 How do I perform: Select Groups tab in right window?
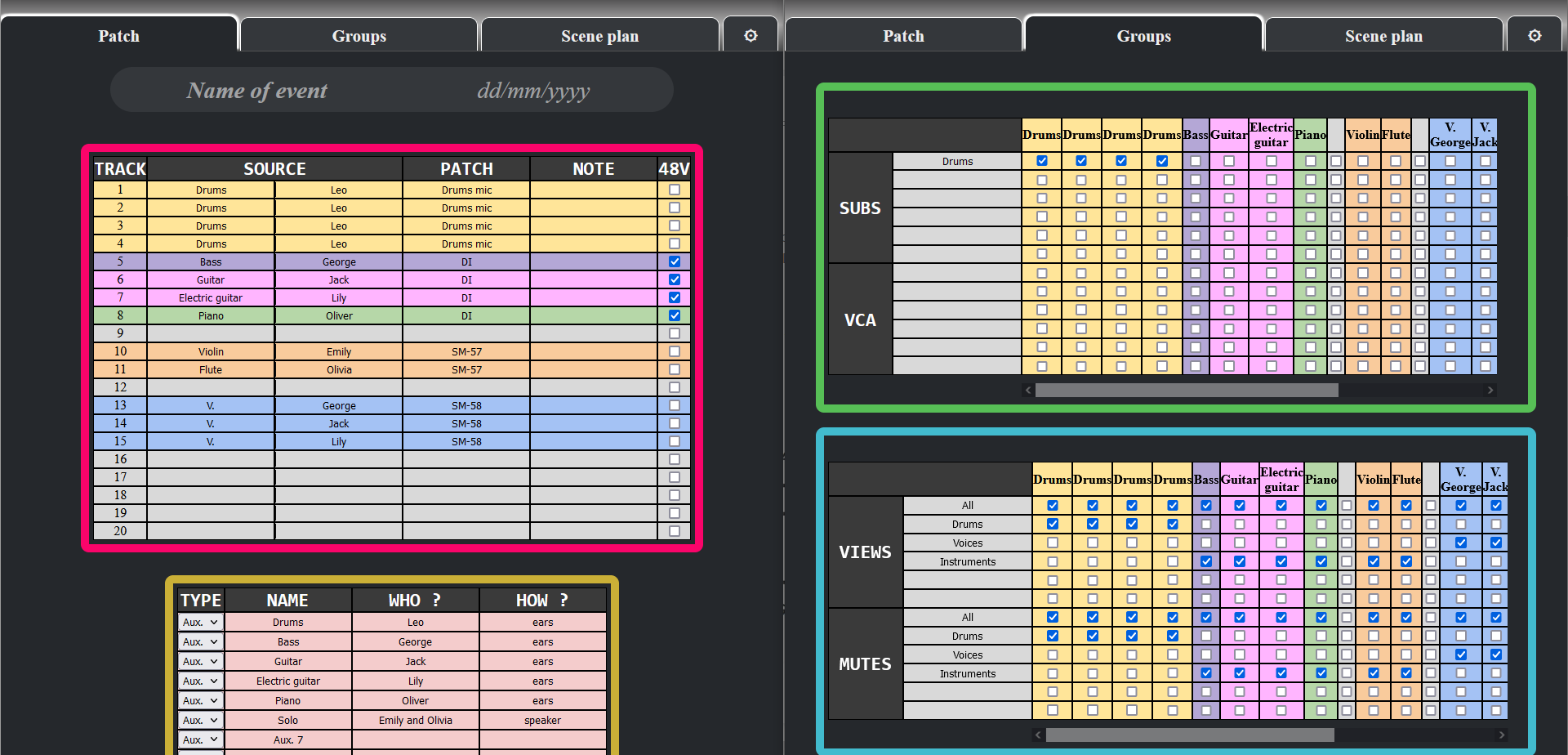[1143, 36]
